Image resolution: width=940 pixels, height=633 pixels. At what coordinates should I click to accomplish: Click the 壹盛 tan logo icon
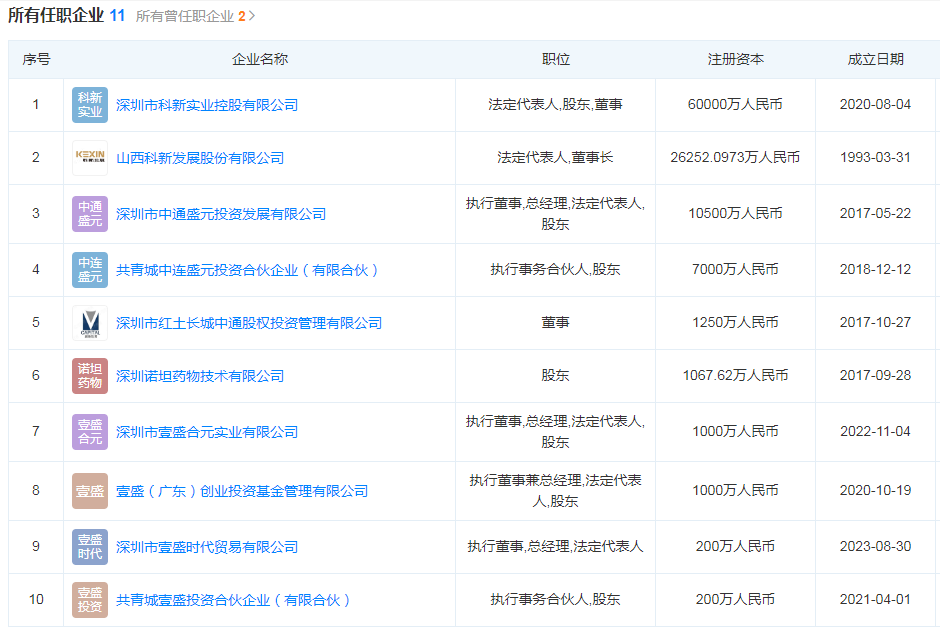click(x=90, y=491)
